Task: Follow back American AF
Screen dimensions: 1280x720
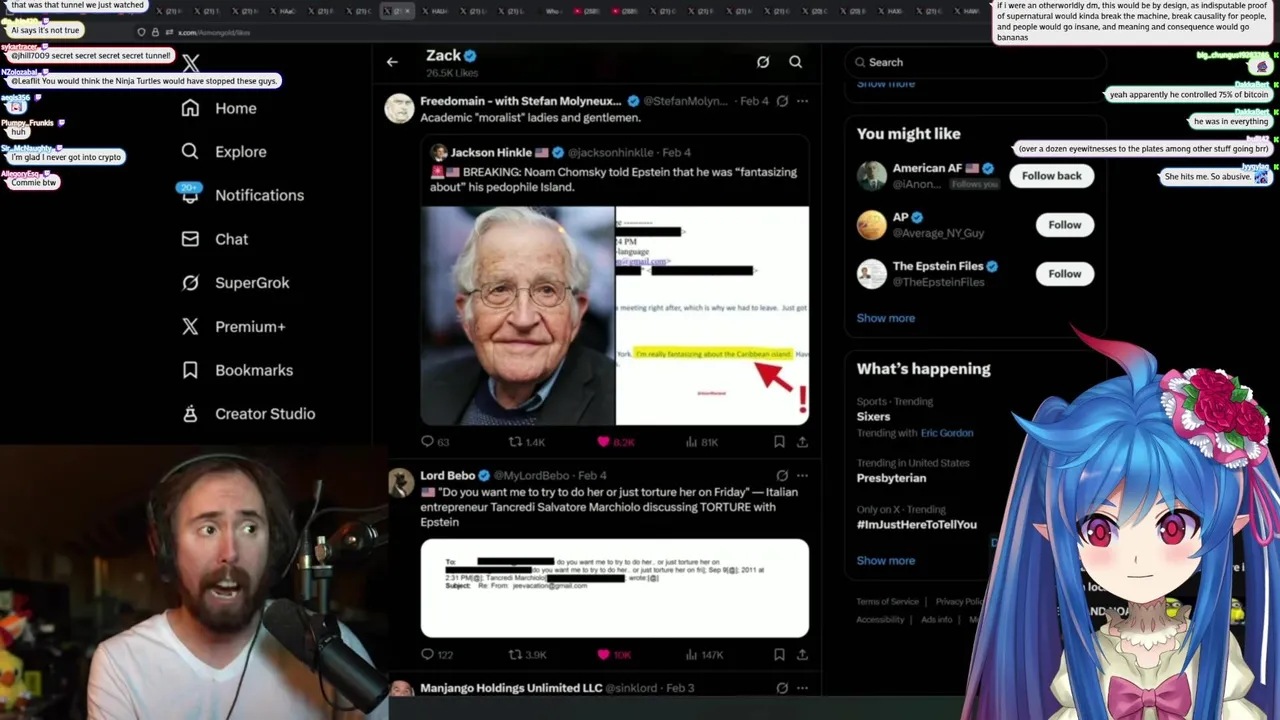Action: pos(1052,176)
